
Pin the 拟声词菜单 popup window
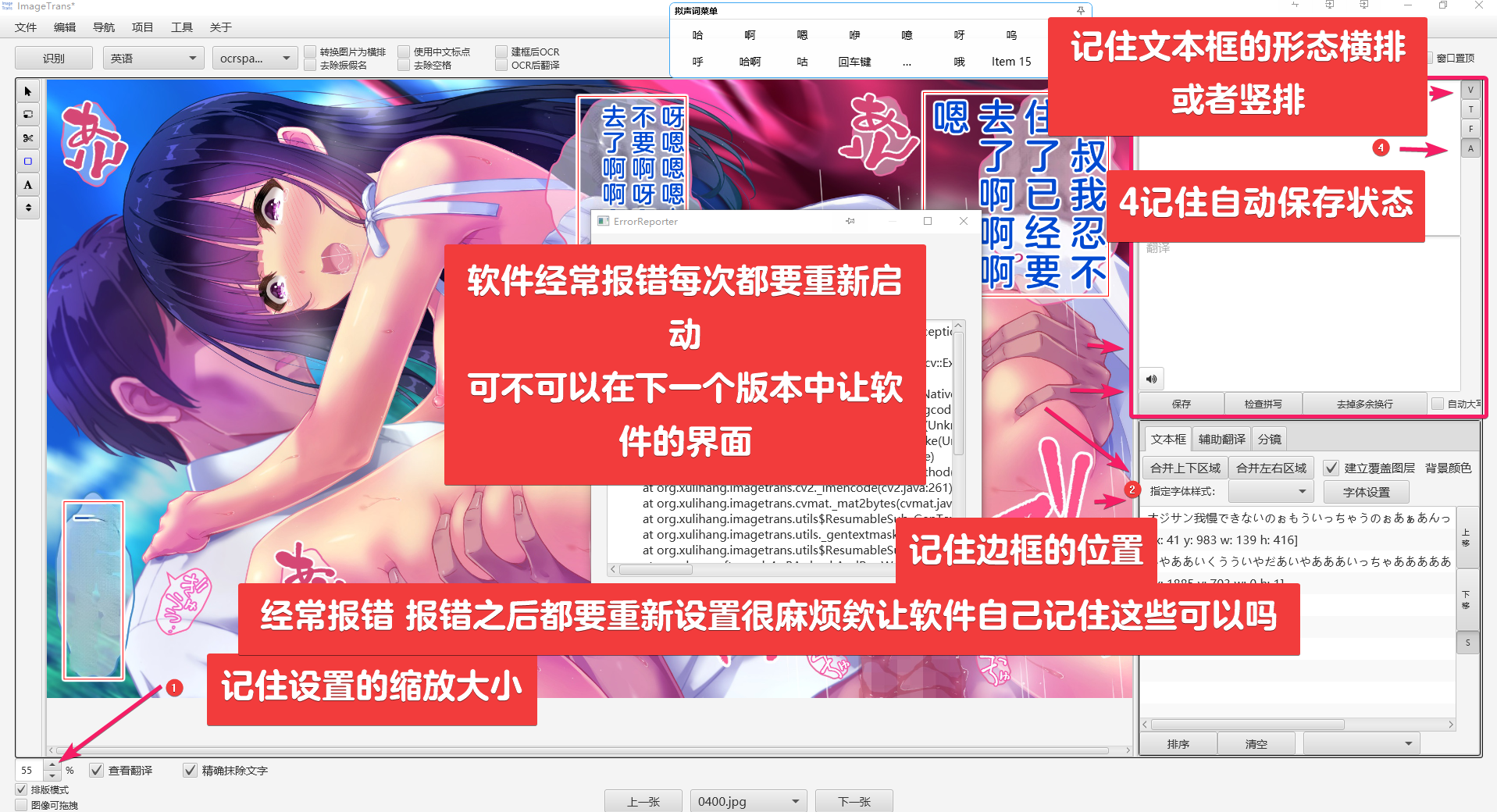click(1081, 10)
